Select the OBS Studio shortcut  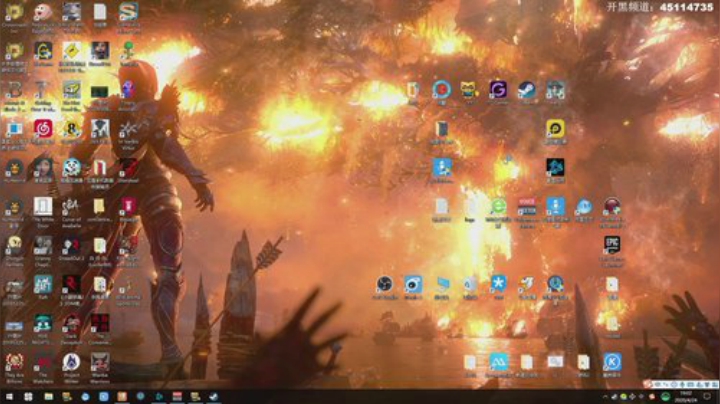[385, 284]
